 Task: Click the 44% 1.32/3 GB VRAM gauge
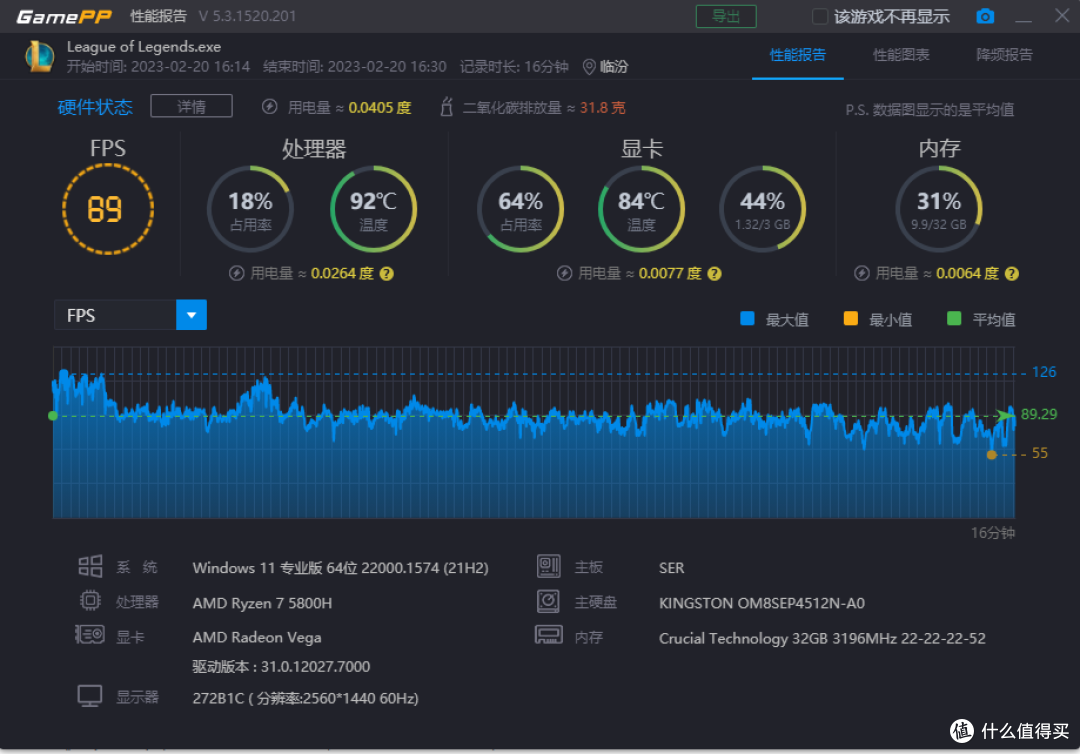(762, 209)
